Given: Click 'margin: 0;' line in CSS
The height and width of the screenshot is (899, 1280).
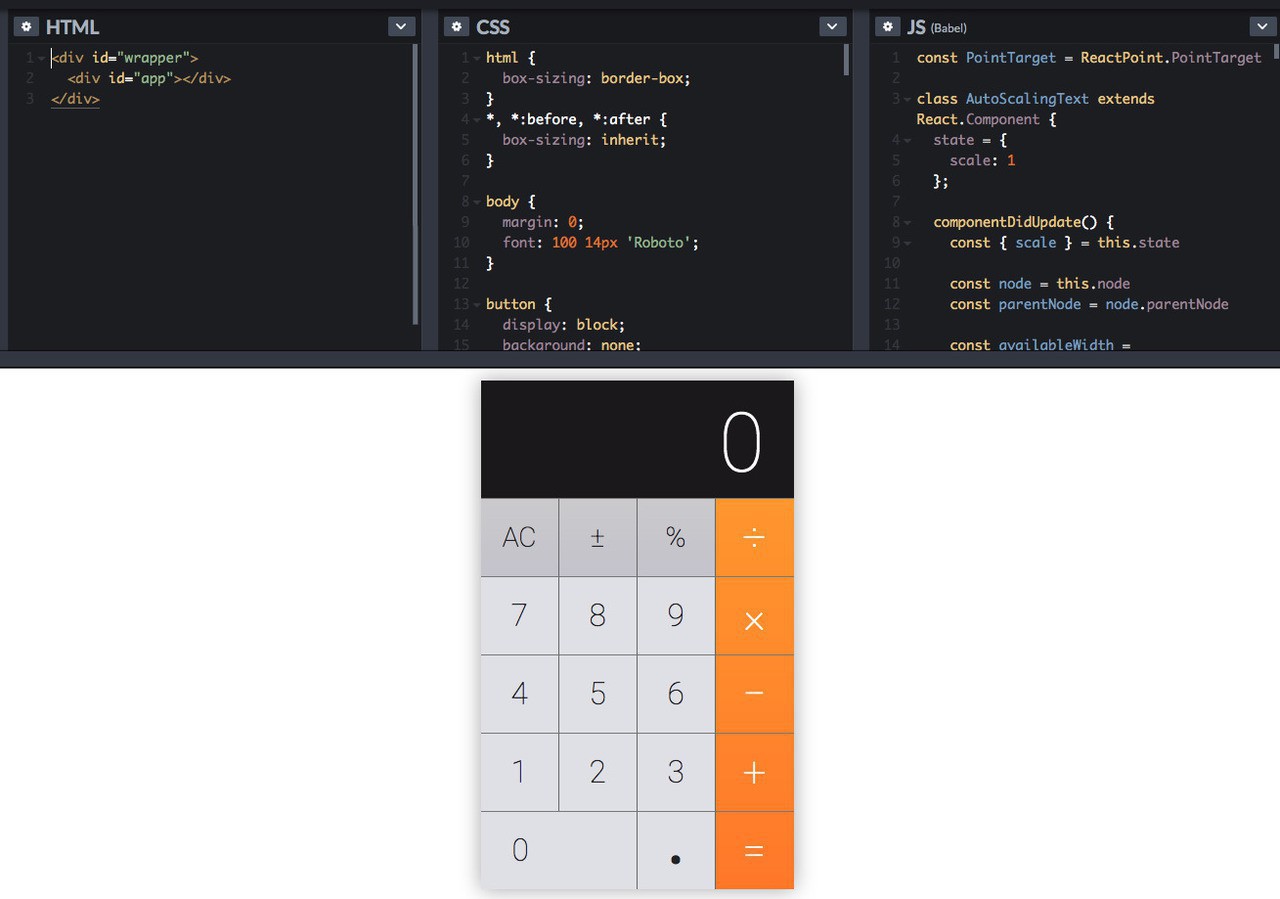Looking at the screenshot, I should click(542, 222).
